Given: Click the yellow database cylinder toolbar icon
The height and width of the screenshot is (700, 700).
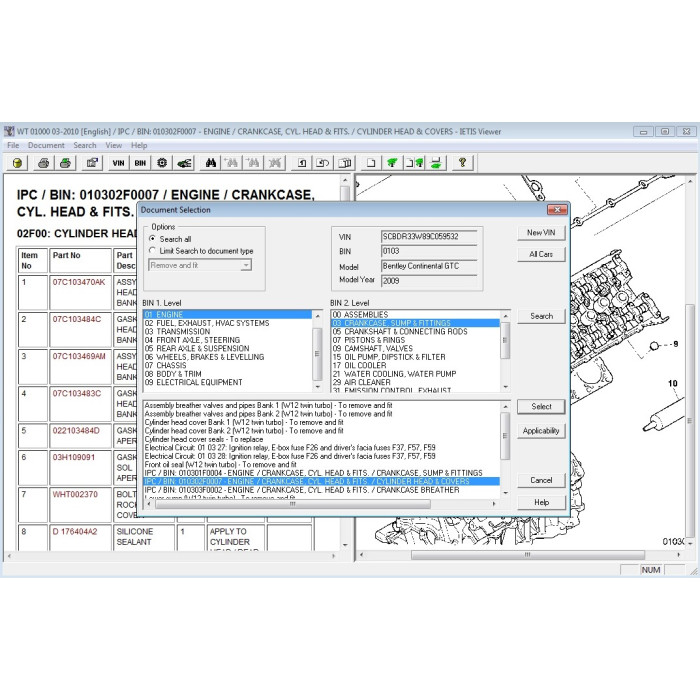Looking at the screenshot, I should pos(17,163).
